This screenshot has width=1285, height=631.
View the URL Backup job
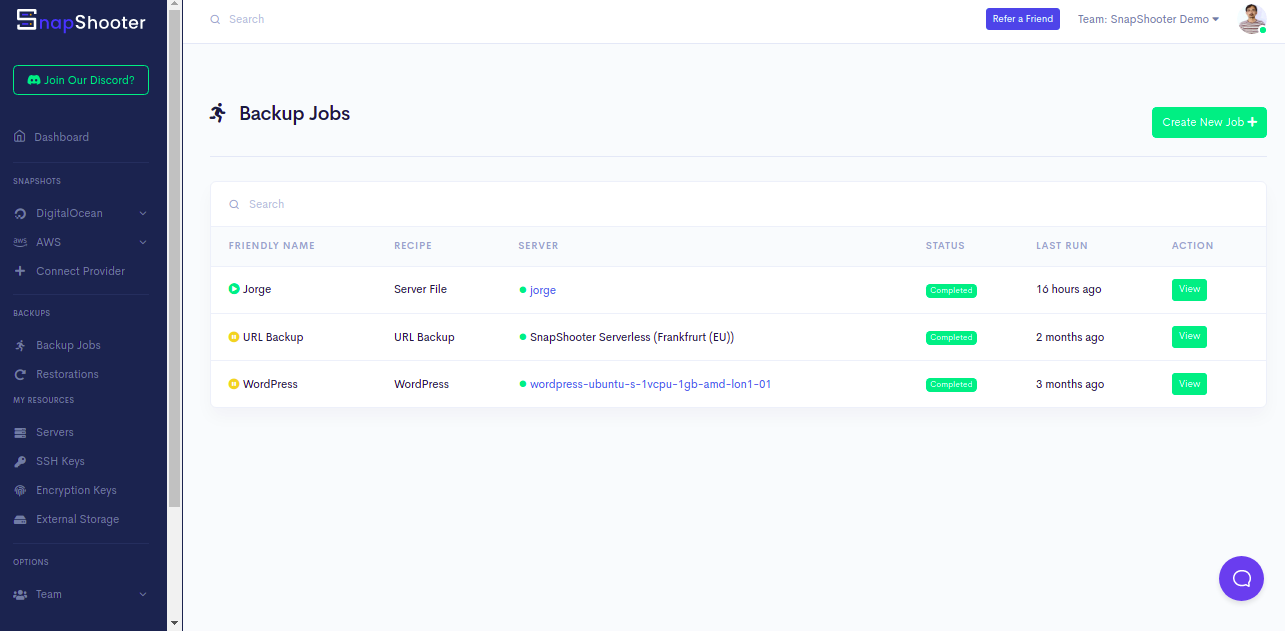pos(1189,336)
